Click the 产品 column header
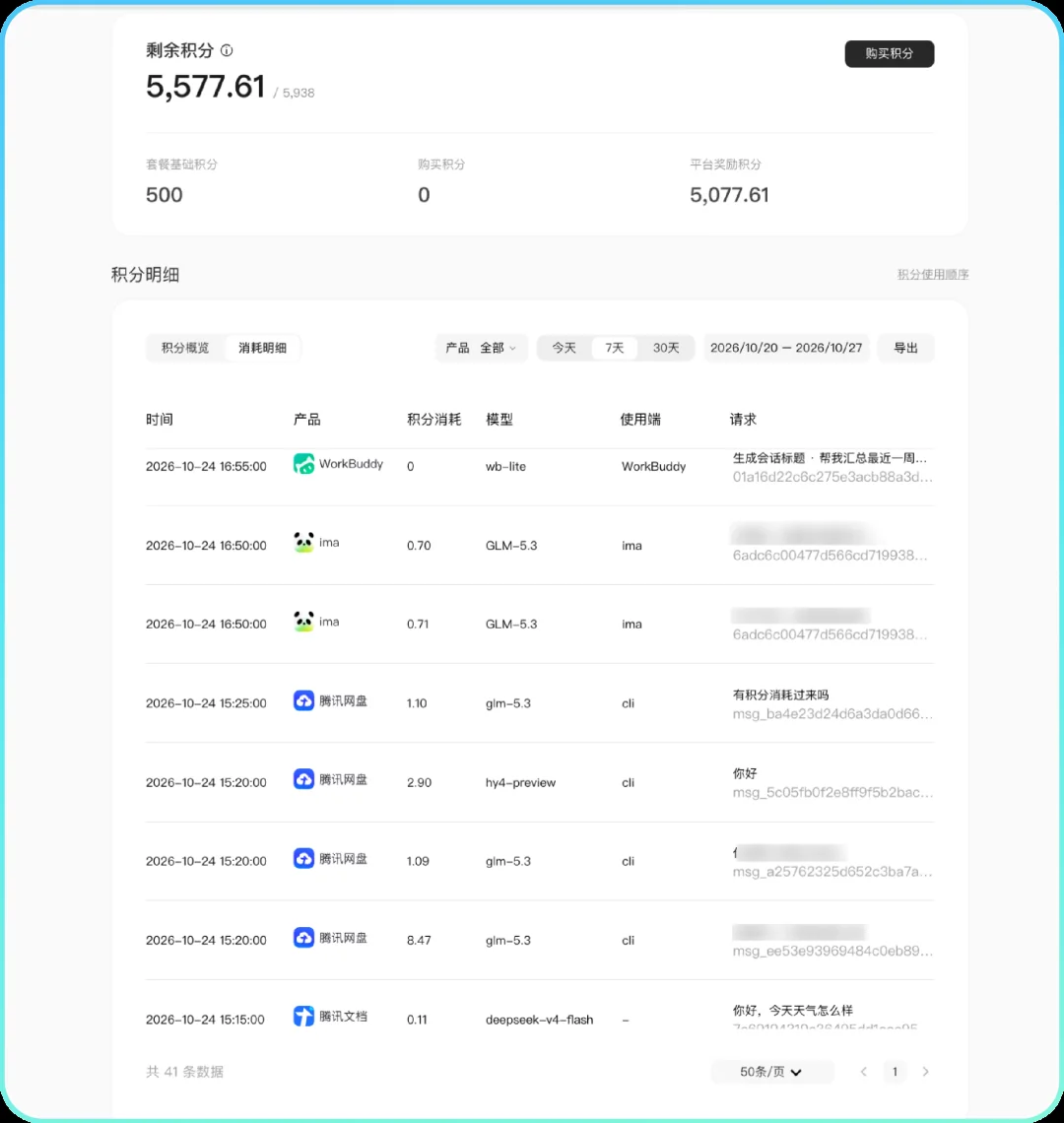This screenshot has width=1064, height=1123. coord(306,420)
